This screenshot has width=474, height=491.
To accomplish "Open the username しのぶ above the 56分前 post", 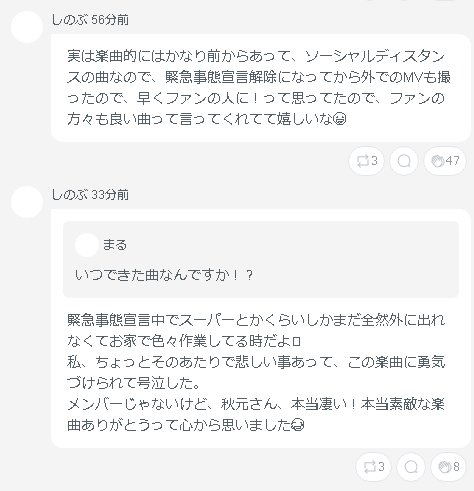I will pyautogui.click(x=70, y=20).
